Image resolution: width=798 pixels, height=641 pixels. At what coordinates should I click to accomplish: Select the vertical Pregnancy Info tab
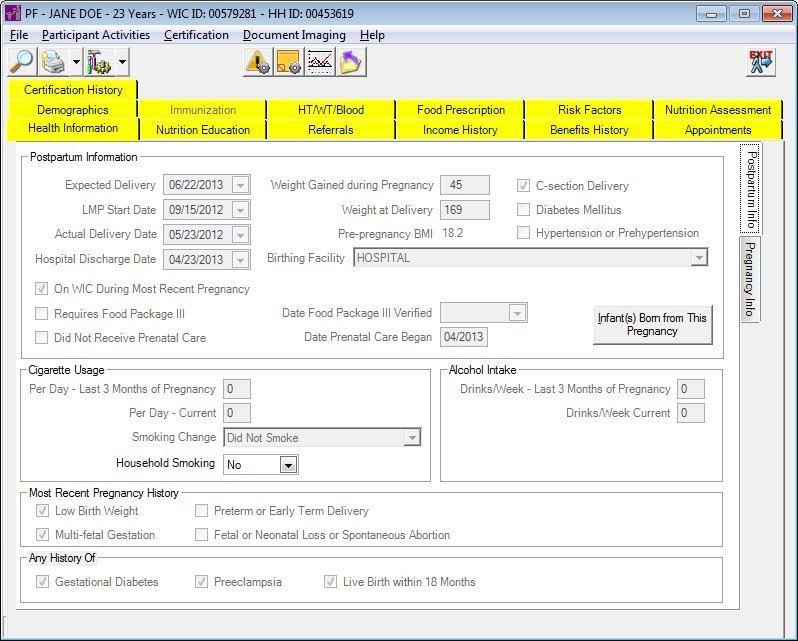pyautogui.click(x=750, y=279)
